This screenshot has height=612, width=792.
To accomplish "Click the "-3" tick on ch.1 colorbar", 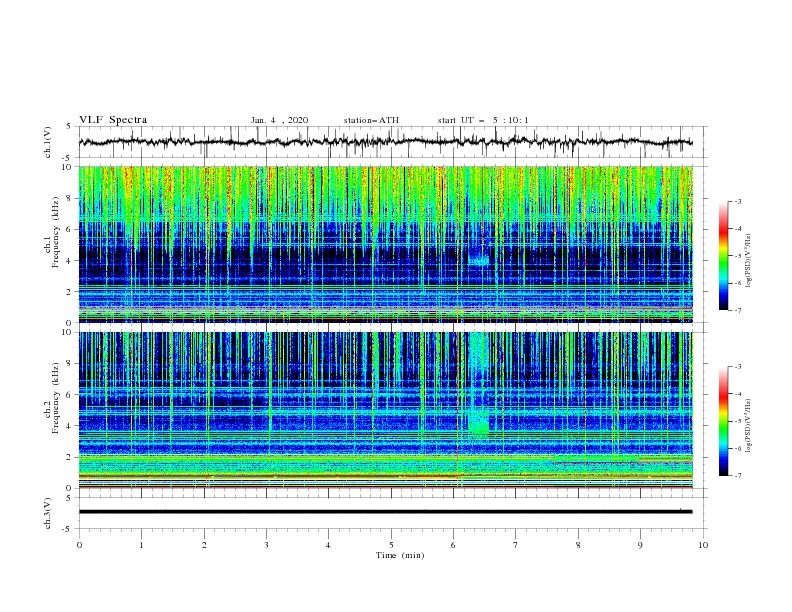I will pyautogui.click(x=738, y=201).
